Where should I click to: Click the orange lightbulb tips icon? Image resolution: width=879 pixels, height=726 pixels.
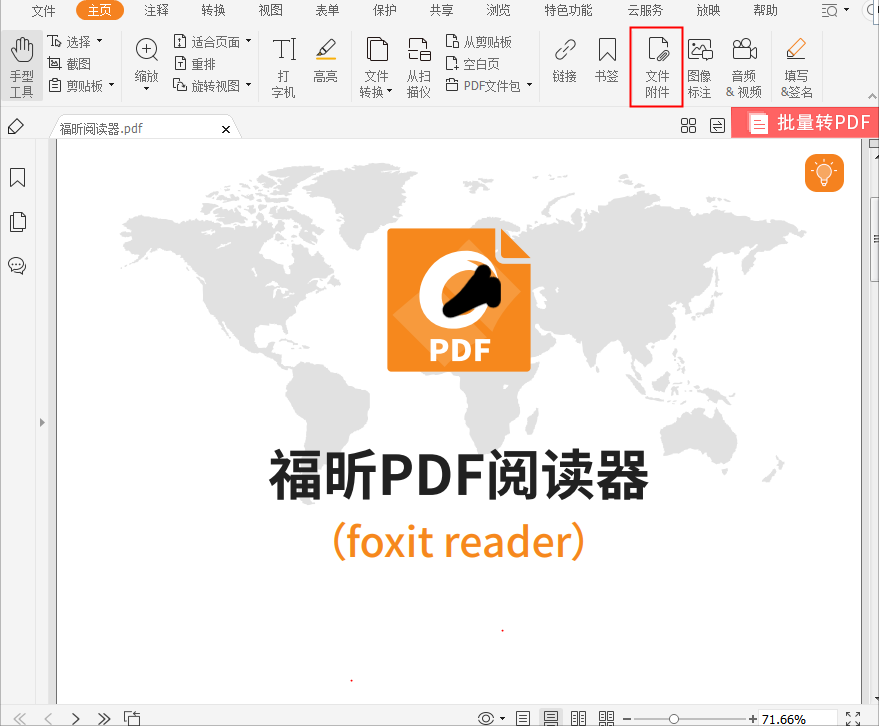coord(824,173)
